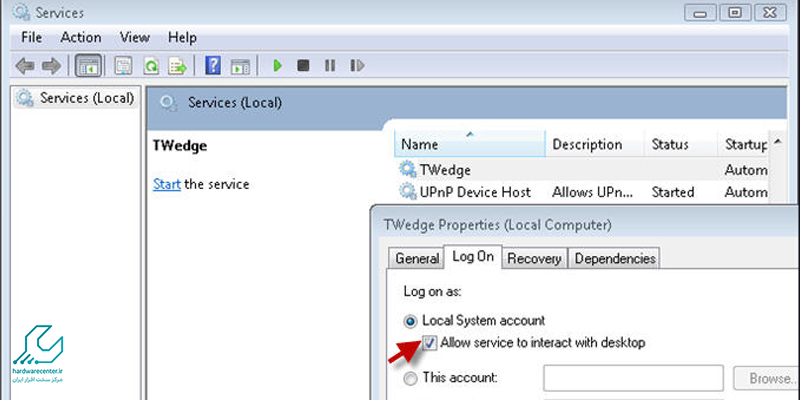This screenshot has height=400, width=800.
Task: Click the Back arrow in the toolbar
Action: click(24, 66)
